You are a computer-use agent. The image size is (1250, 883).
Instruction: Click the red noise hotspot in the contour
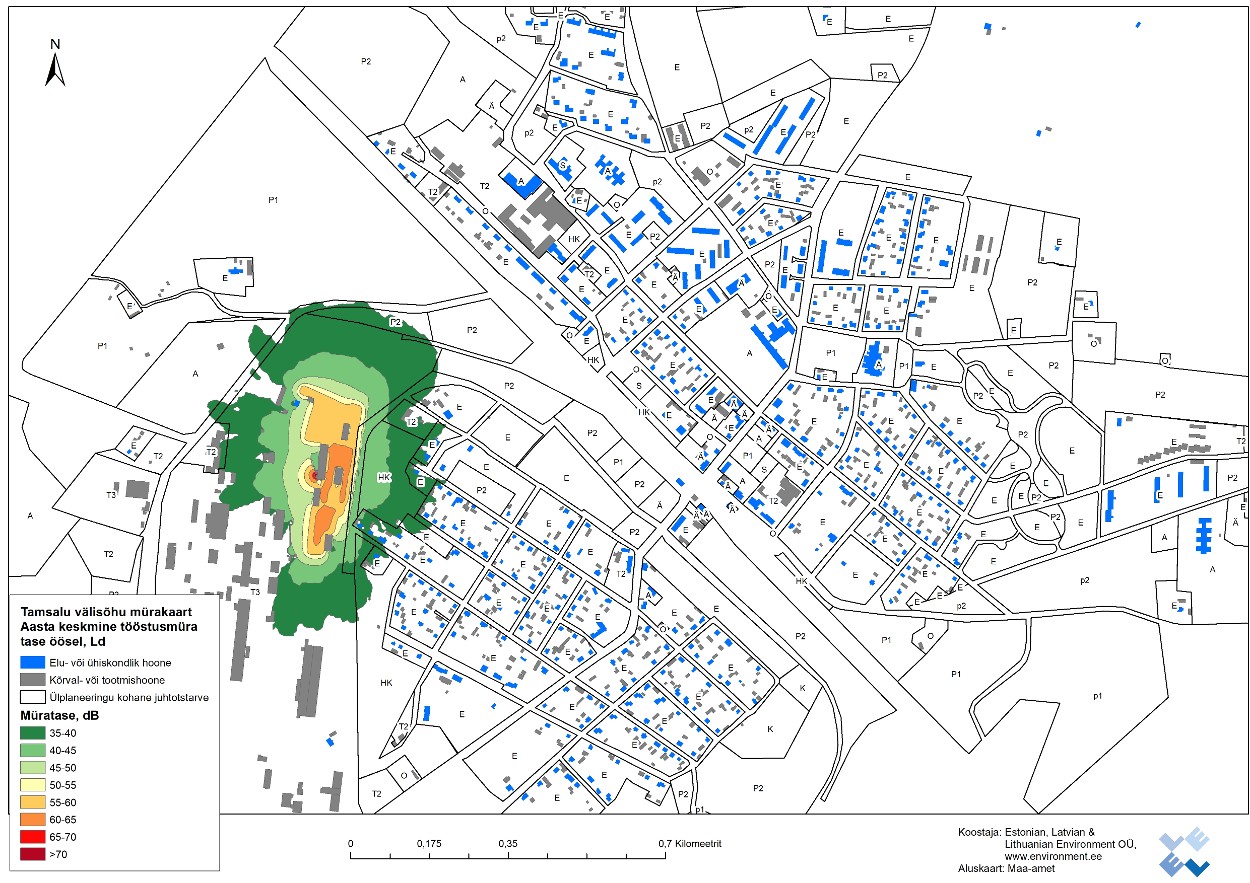tap(312, 475)
